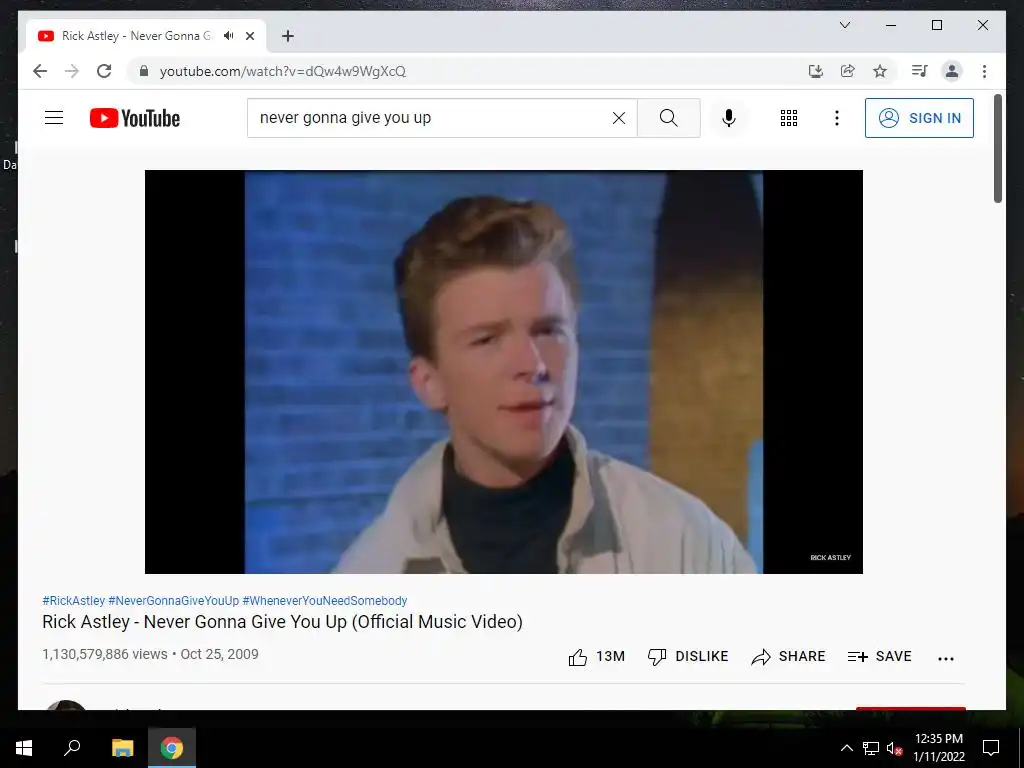Click the address bar URL

coord(283,71)
